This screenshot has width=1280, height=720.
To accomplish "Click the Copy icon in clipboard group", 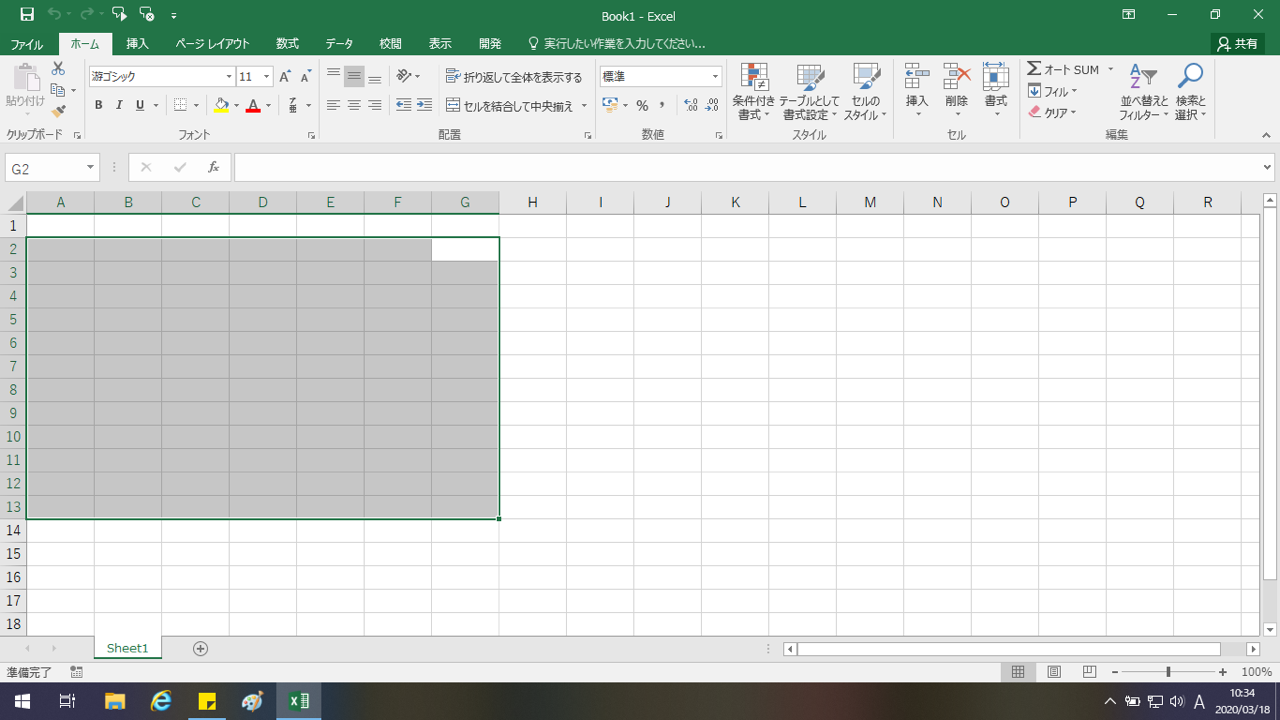I will (57, 90).
